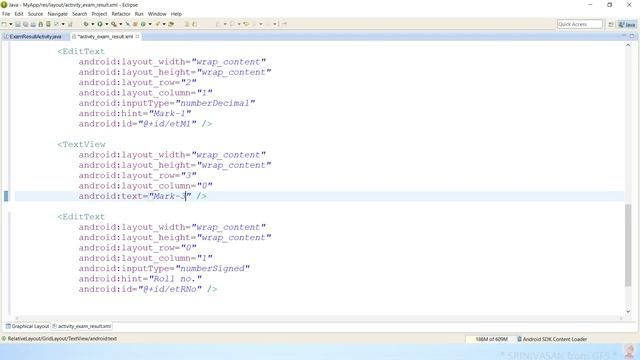
Task: Open the Refactor menu
Action: (121, 14)
